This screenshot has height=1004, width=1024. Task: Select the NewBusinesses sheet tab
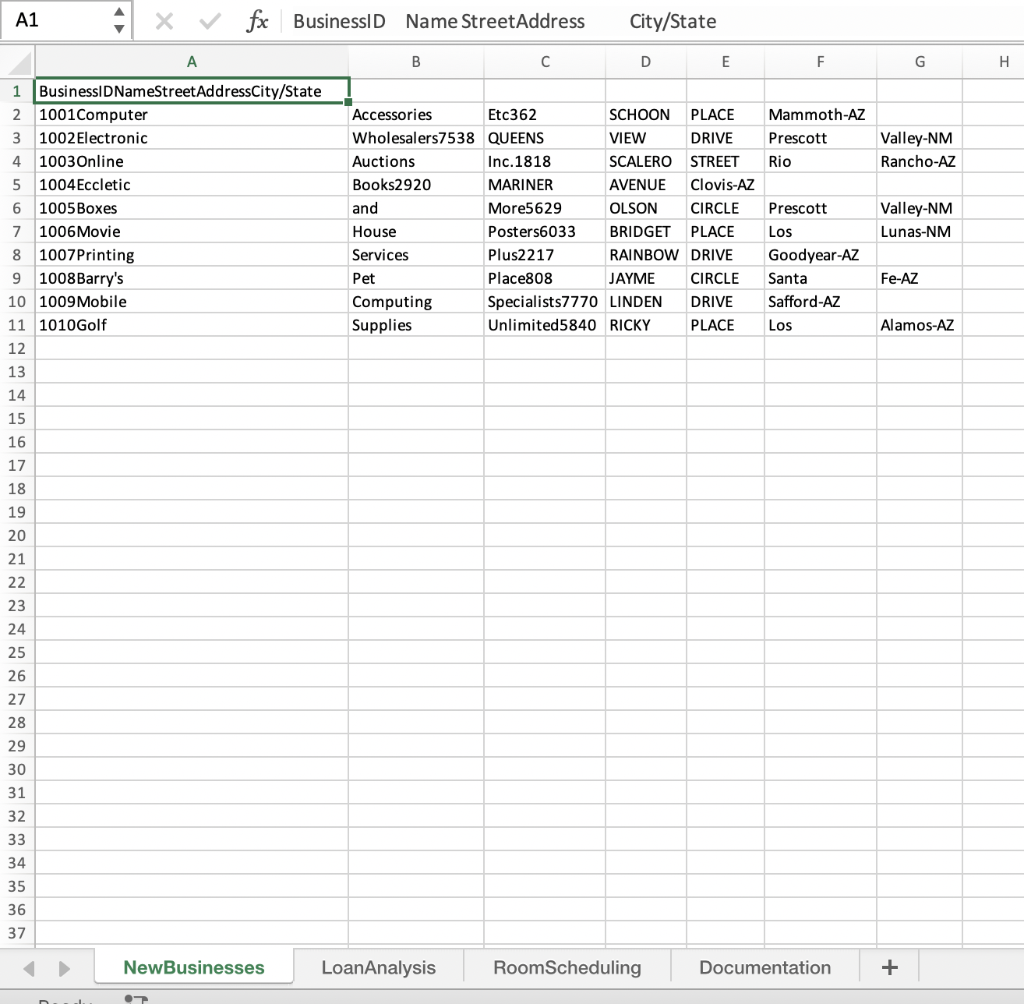click(x=193, y=967)
